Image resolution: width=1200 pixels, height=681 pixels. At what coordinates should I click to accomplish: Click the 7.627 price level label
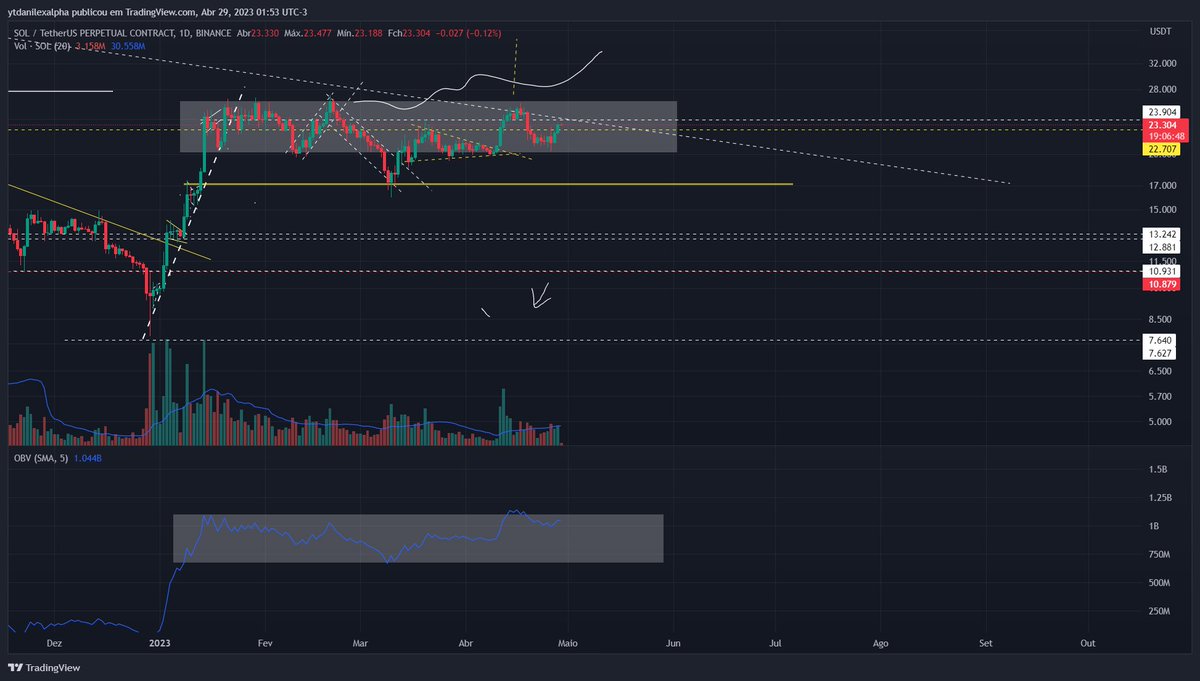tap(1160, 353)
